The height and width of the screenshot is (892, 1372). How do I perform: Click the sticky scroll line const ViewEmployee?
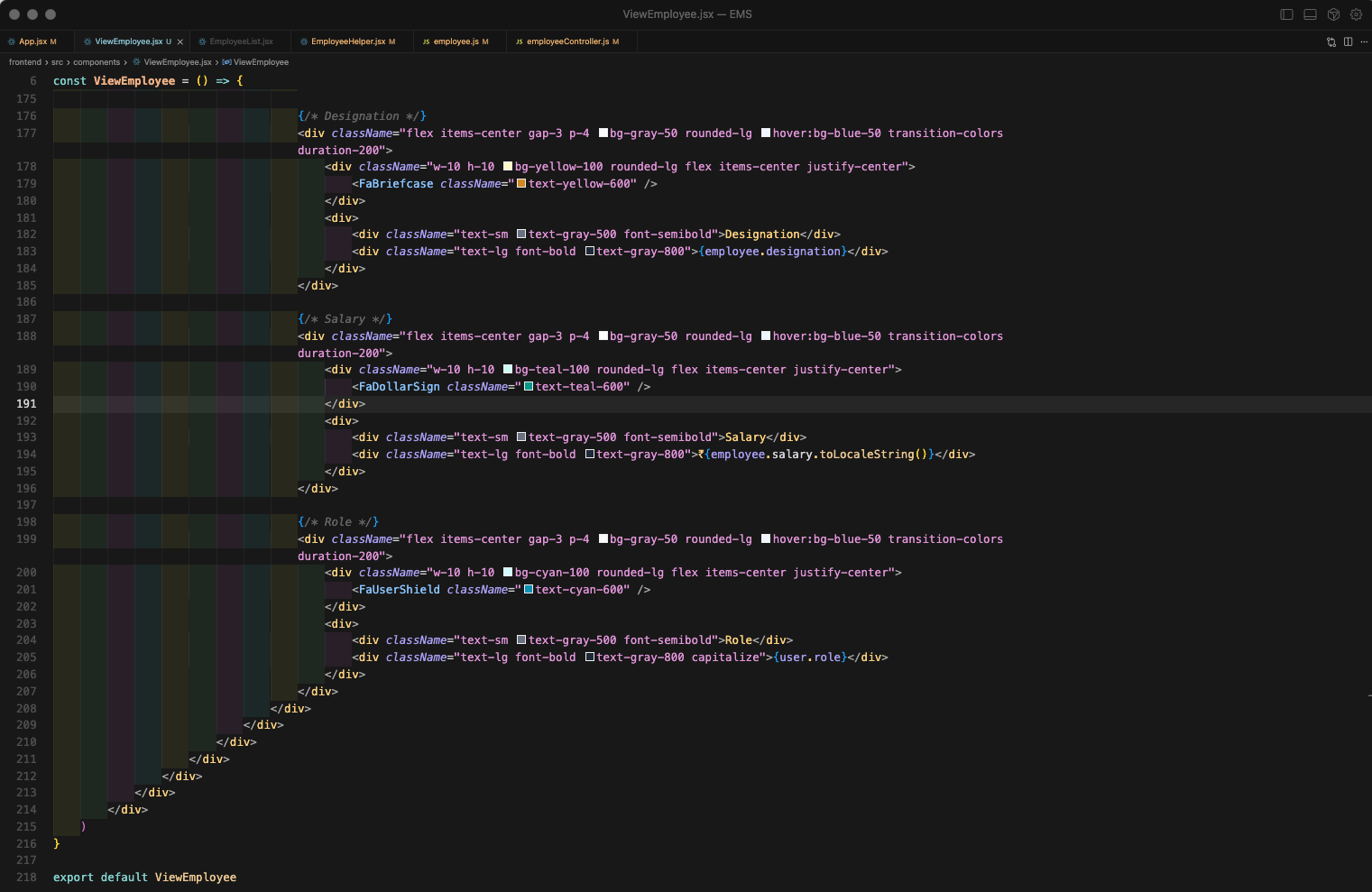click(148, 81)
